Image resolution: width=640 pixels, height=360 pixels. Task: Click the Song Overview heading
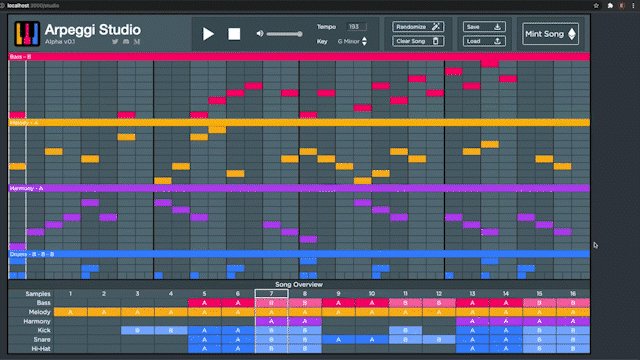(299, 284)
